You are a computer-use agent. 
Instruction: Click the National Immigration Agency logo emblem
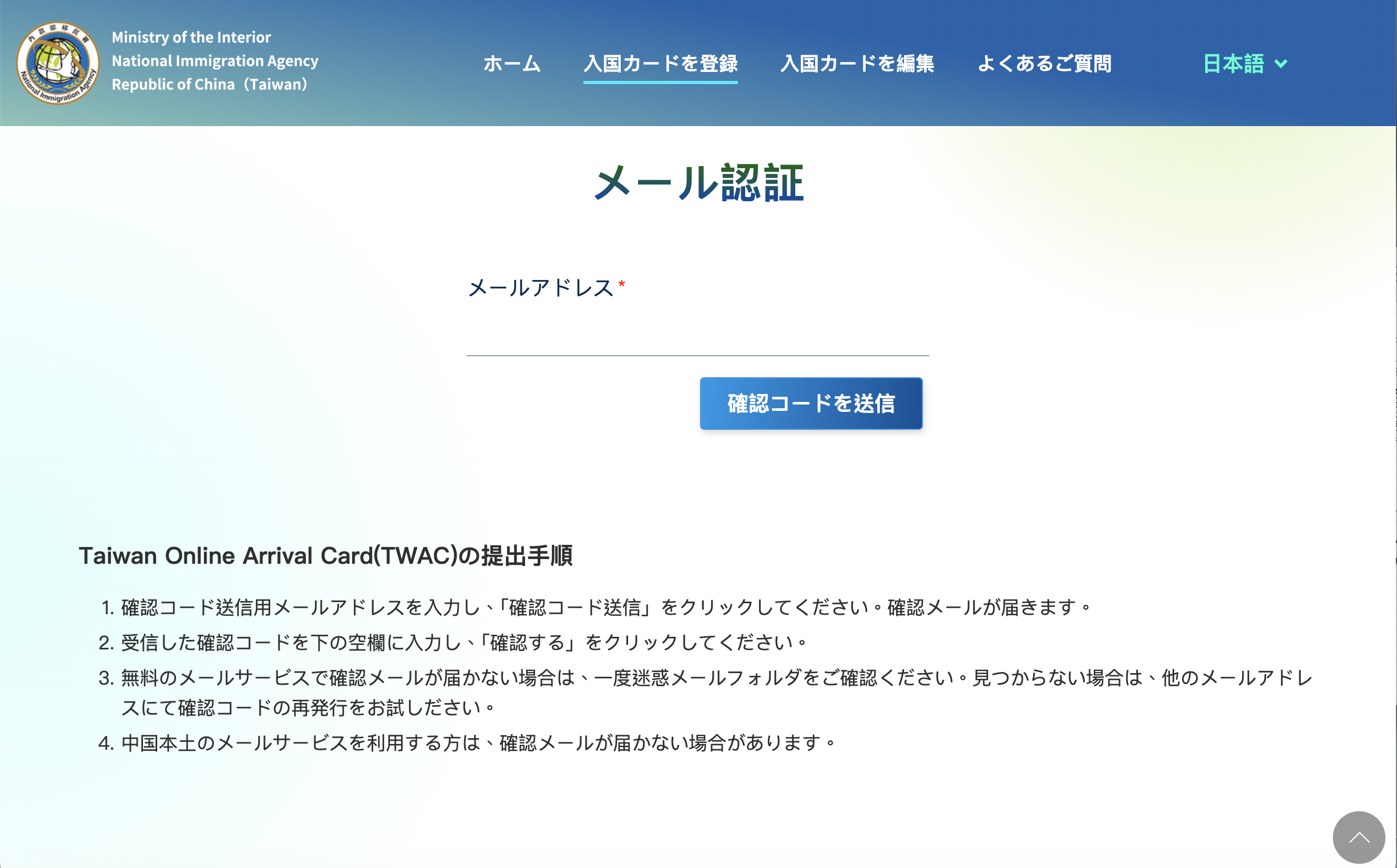tap(57, 63)
